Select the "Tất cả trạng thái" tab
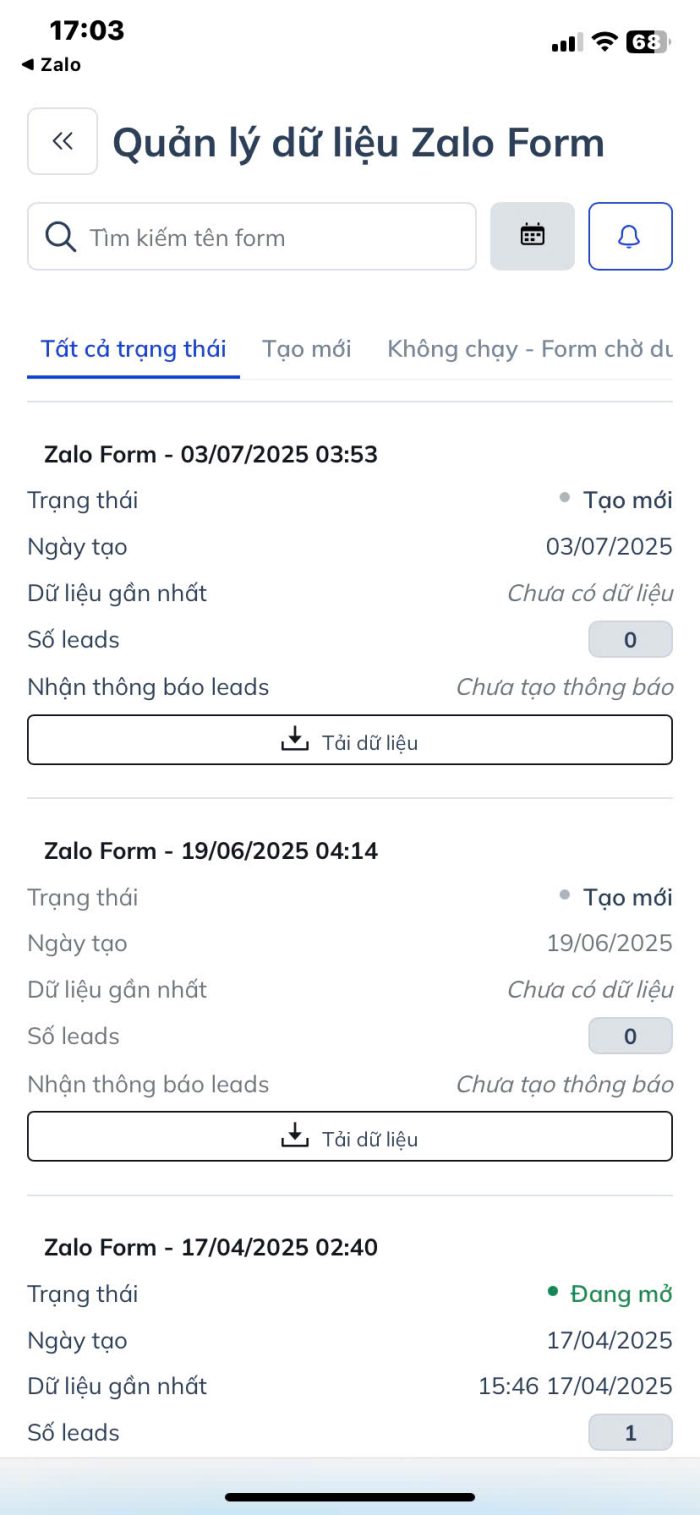This screenshot has width=700, height=1515. (x=133, y=349)
